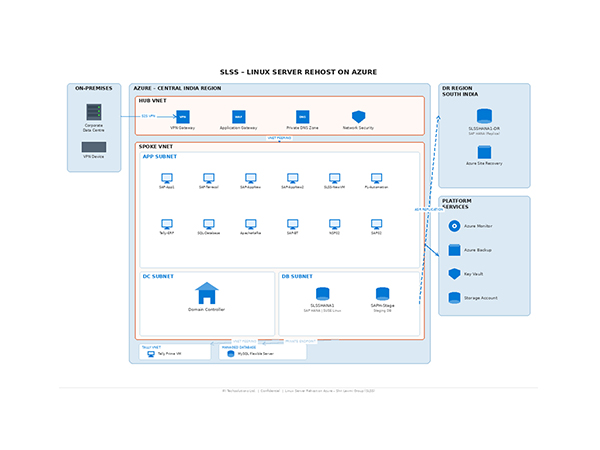Click the MySQL Flexible Server icon
The width and height of the screenshot is (600, 450).
pos(231,354)
